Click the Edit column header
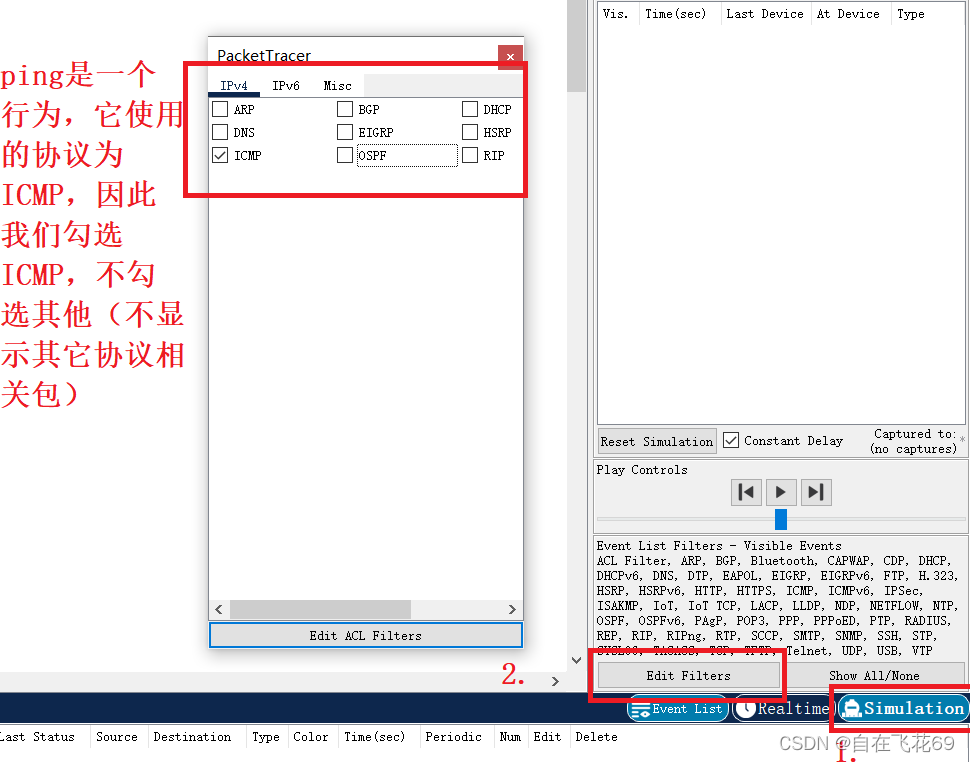The height and width of the screenshot is (762, 970). (x=549, y=737)
